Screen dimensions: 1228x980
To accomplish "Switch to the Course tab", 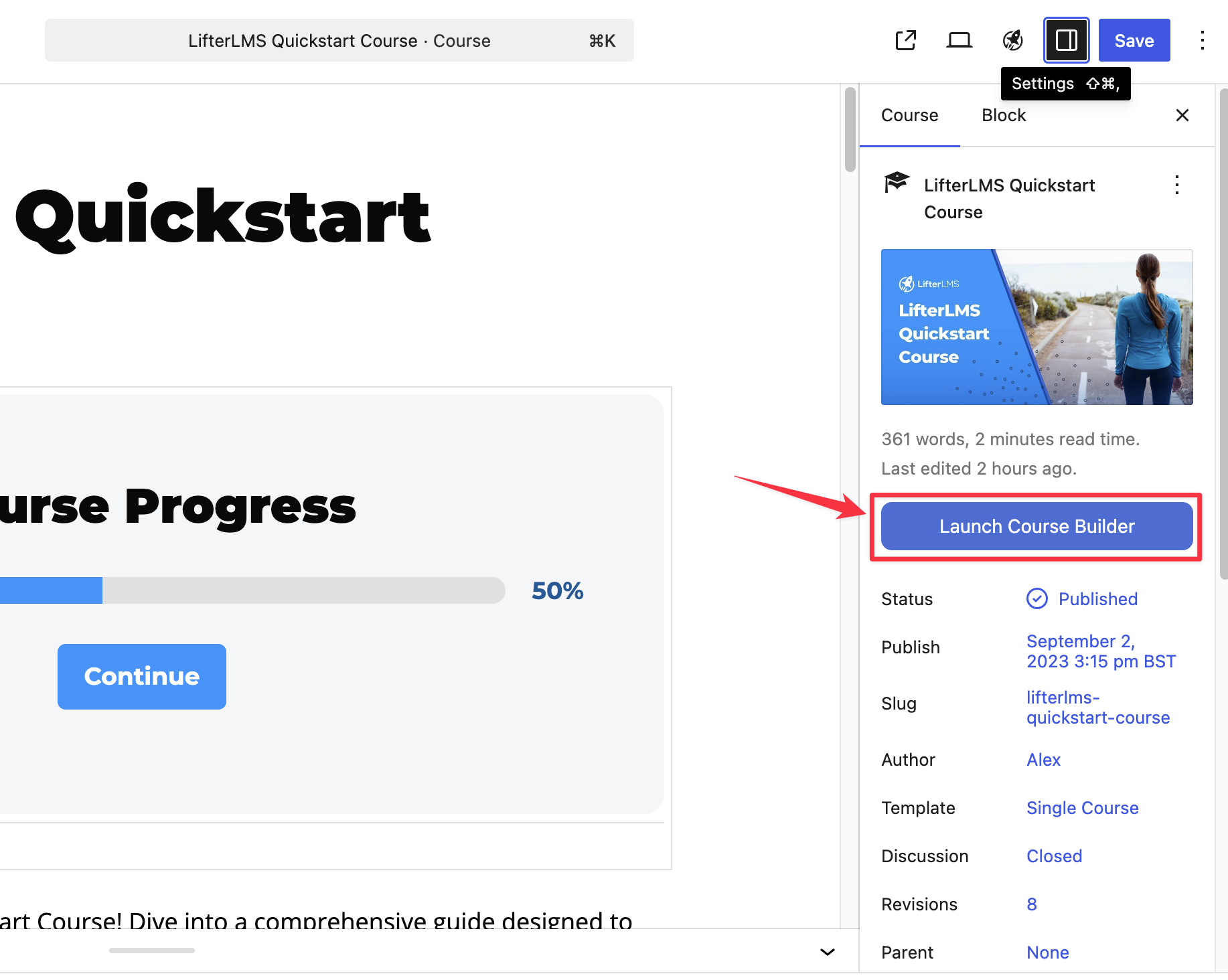I will 909,115.
